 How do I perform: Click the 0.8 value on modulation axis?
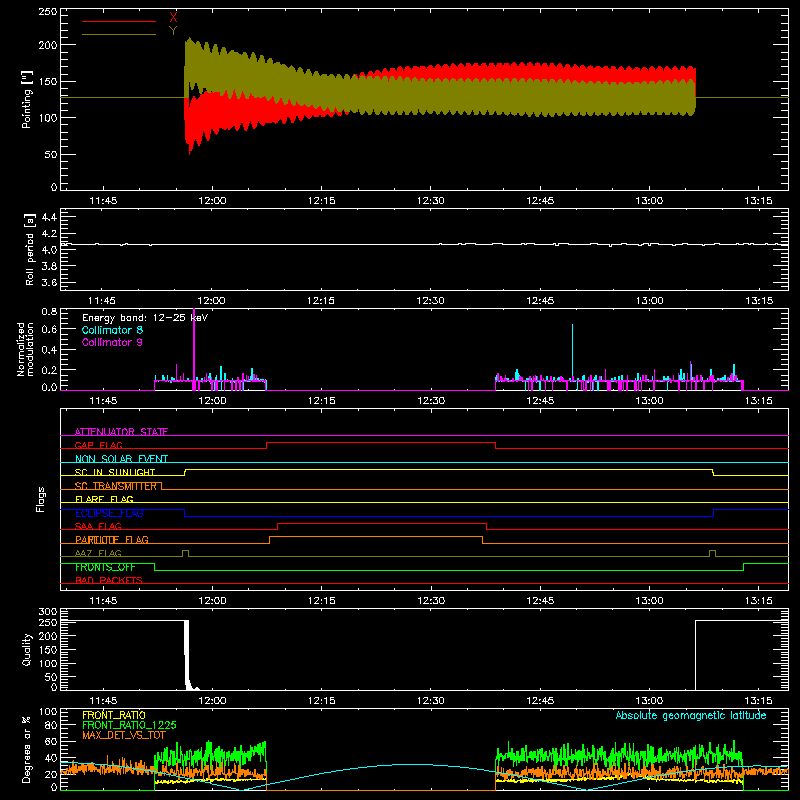(x=49, y=311)
